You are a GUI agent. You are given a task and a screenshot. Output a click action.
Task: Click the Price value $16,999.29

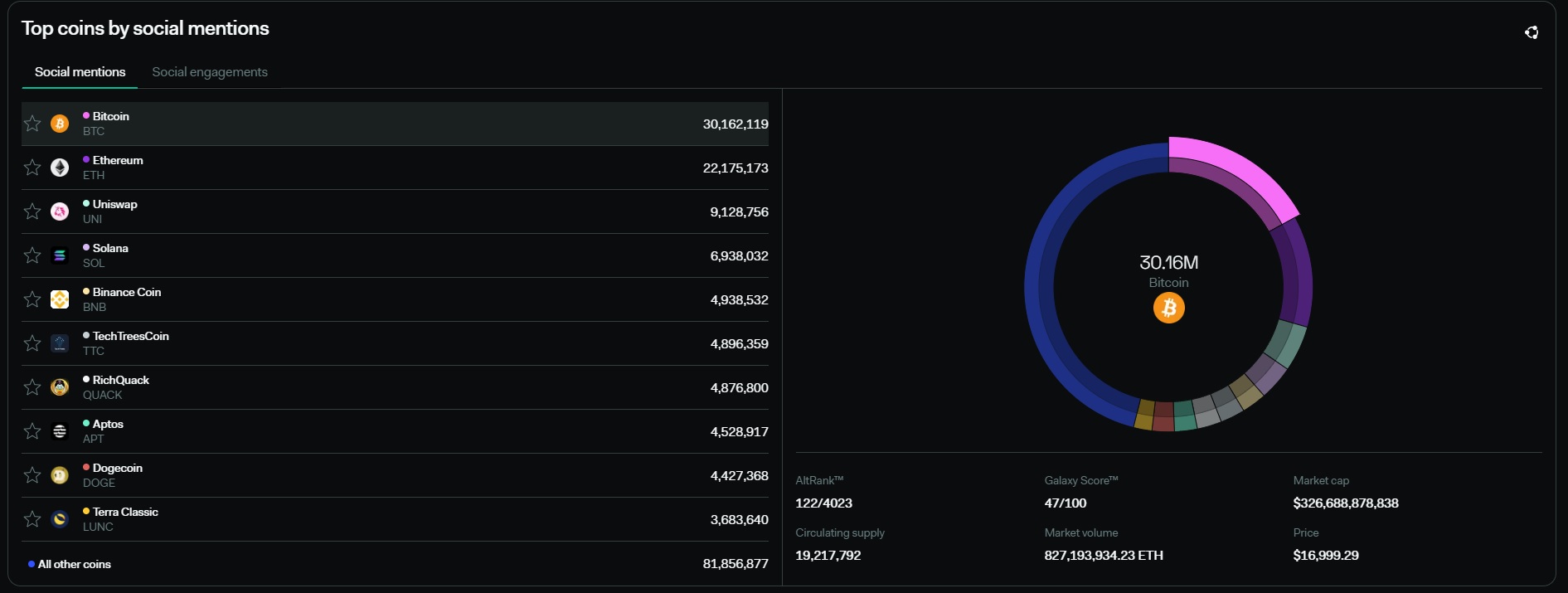click(x=1326, y=556)
